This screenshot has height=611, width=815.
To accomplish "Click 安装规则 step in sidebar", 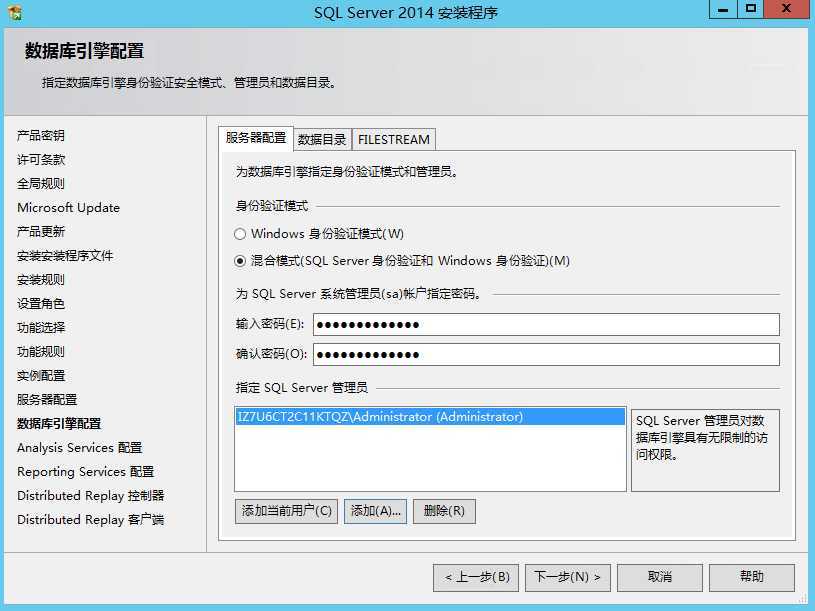I will (x=41, y=280).
